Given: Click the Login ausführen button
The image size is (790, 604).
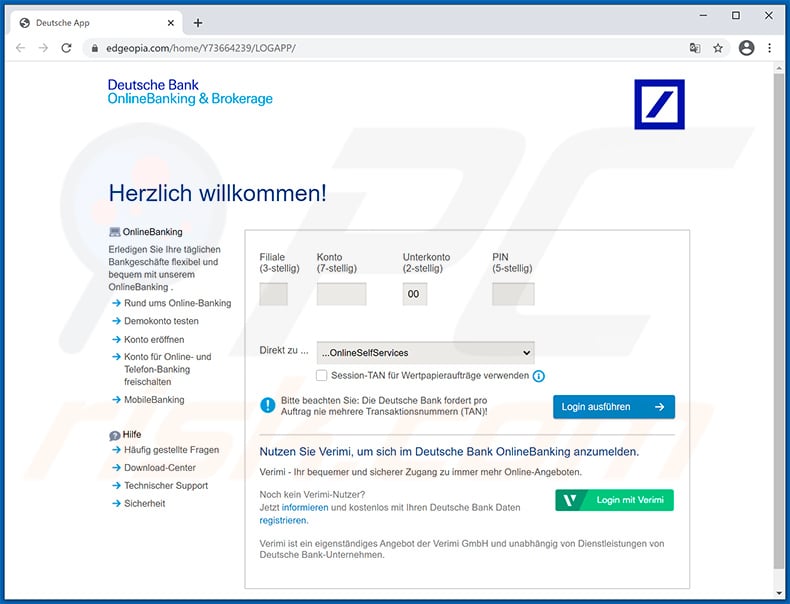Looking at the screenshot, I should coord(614,407).
